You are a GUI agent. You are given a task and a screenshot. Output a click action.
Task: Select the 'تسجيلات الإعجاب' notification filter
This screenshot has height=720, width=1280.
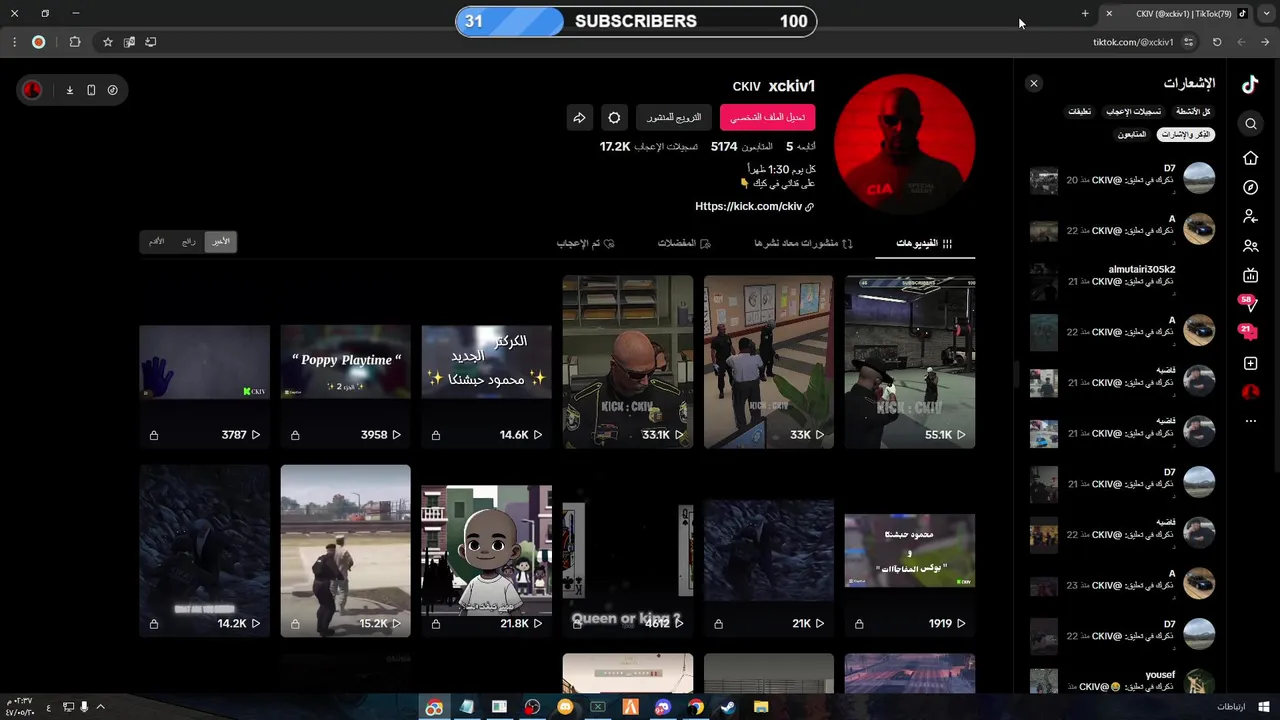pyautogui.click(x=1133, y=111)
